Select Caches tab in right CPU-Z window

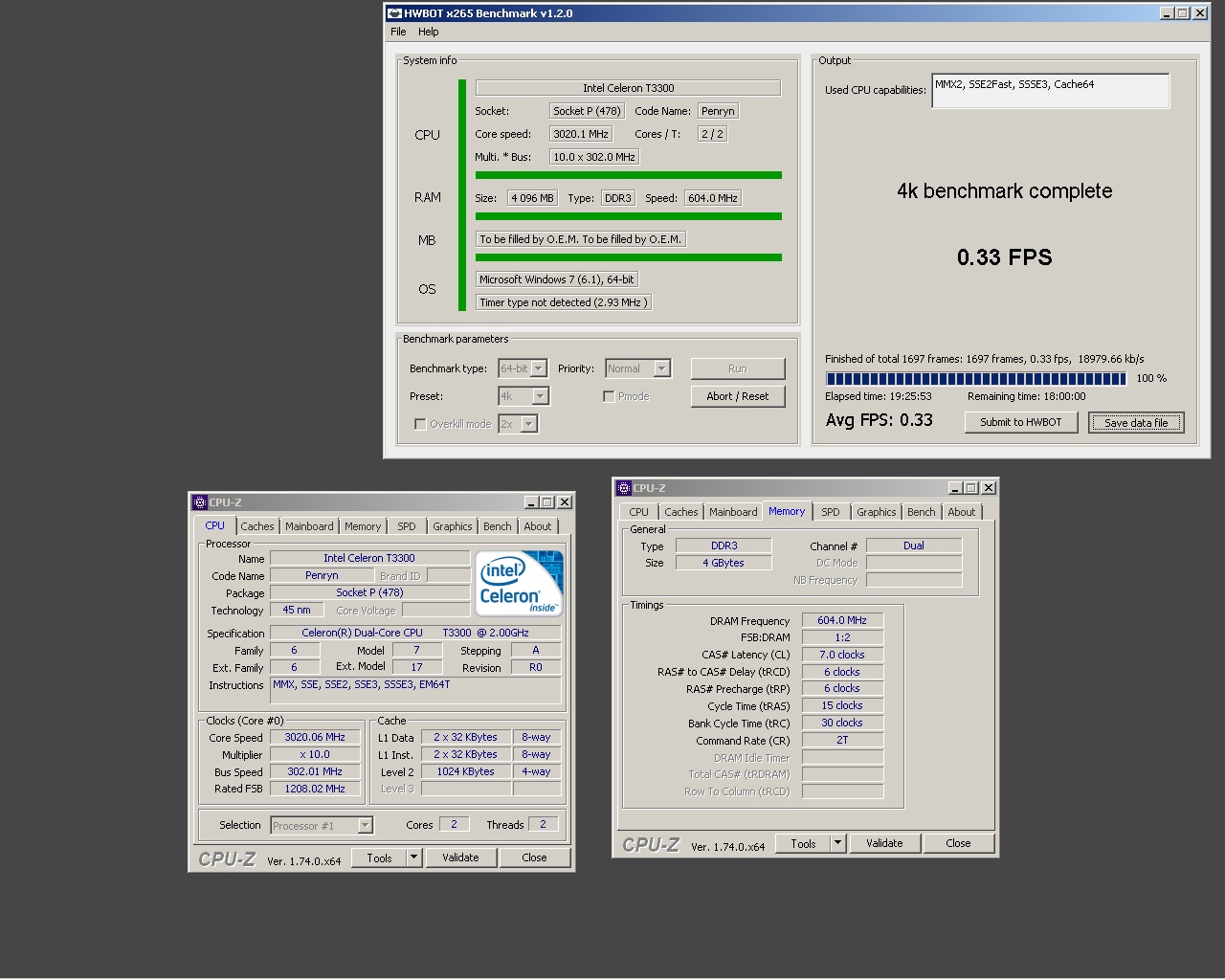[681, 512]
